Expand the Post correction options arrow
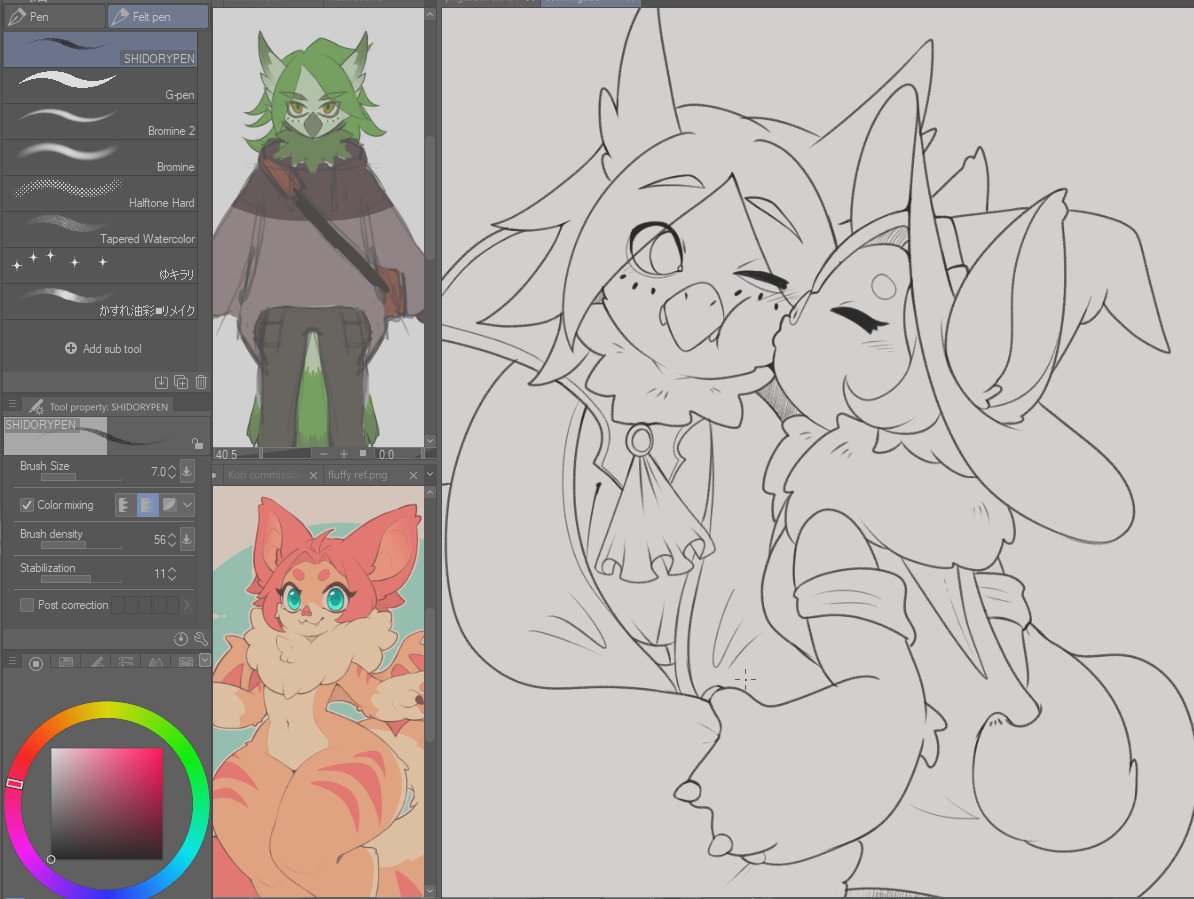Image resolution: width=1194 pixels, height=899 pixels. 186,604
